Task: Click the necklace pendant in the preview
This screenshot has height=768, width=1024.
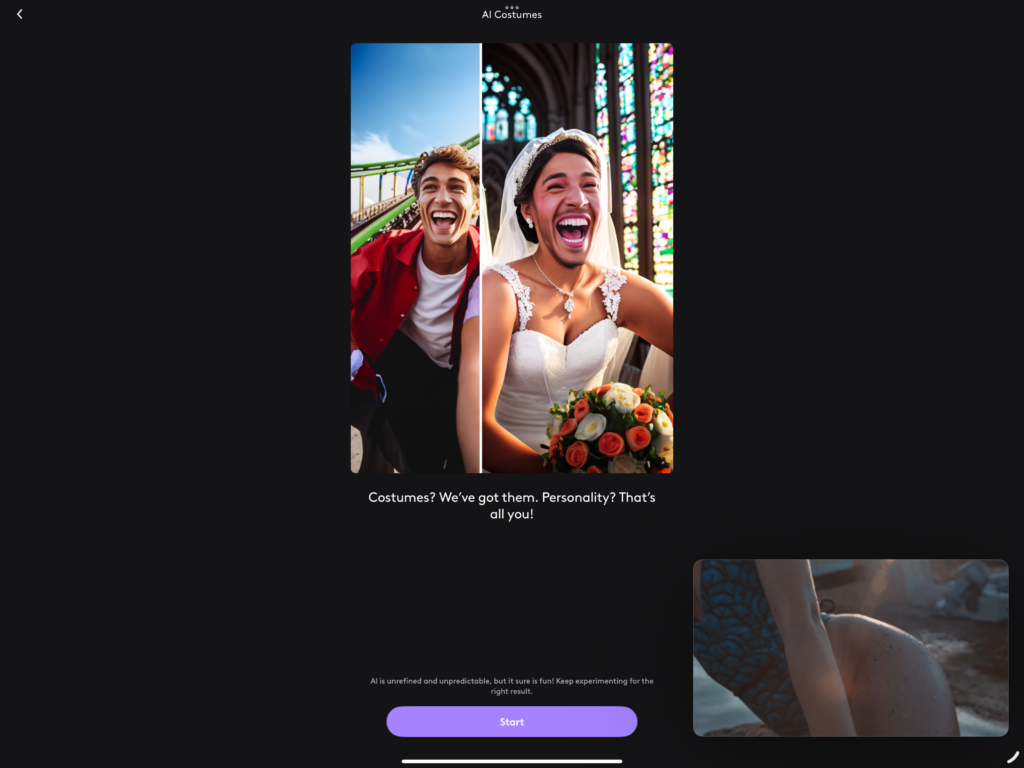Action: 568,303
